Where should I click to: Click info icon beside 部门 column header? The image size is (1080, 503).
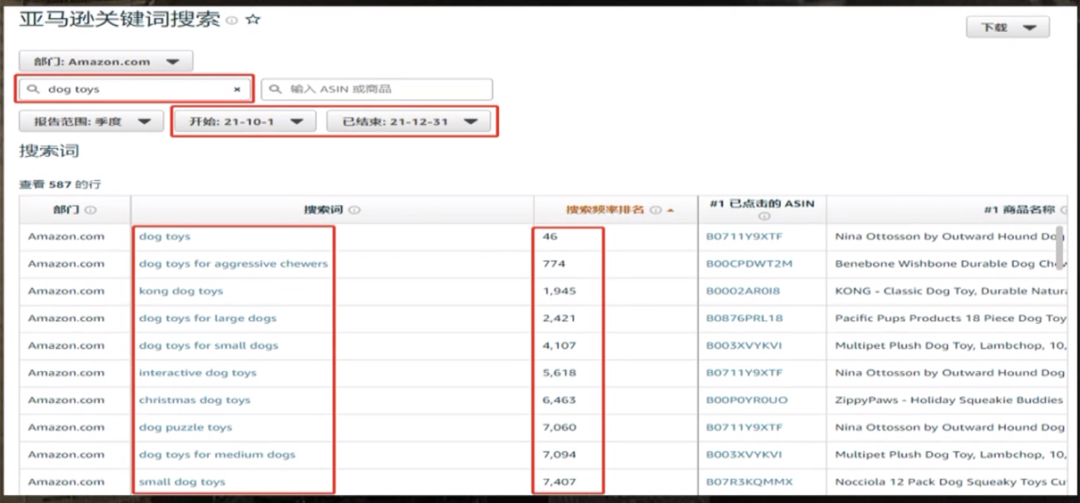pyautogui.click(x=90, y=210)
